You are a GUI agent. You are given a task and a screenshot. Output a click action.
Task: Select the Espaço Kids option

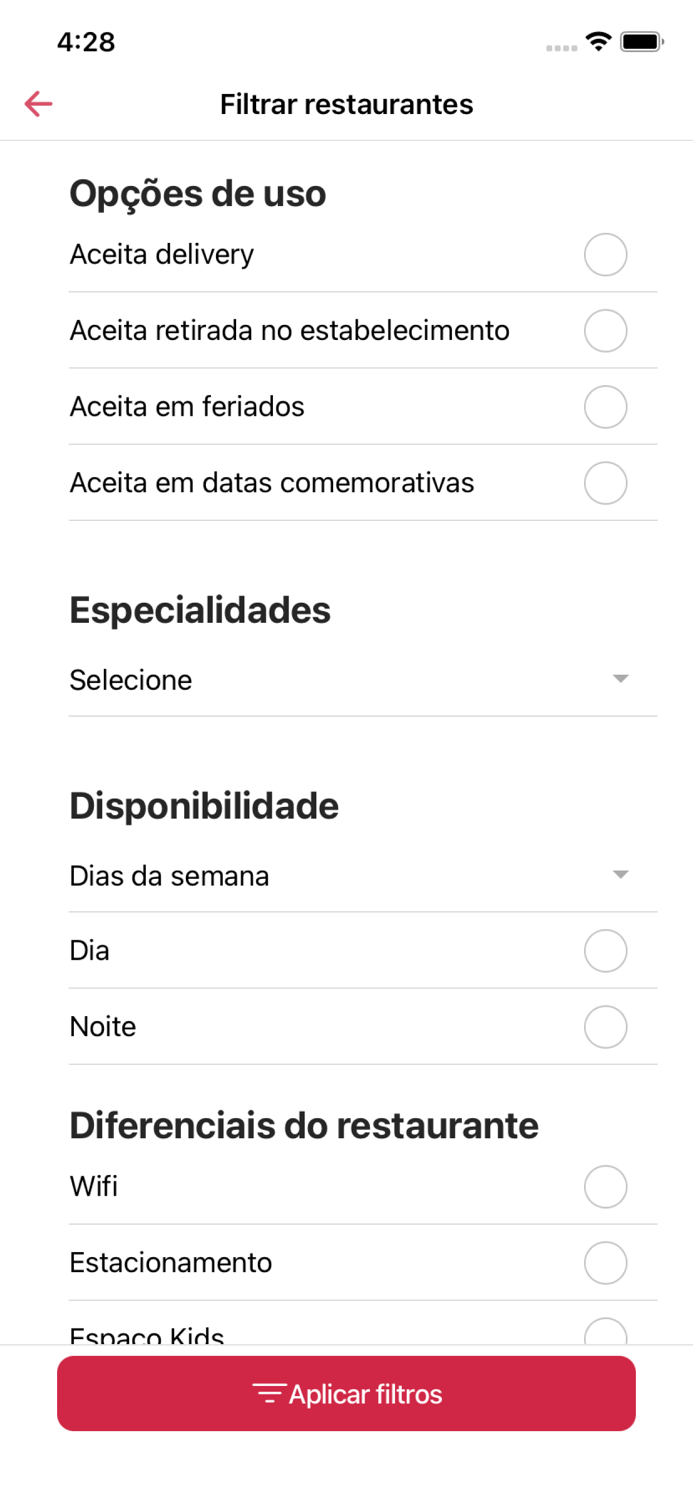pyautogui.click(x=605, y=1333)
